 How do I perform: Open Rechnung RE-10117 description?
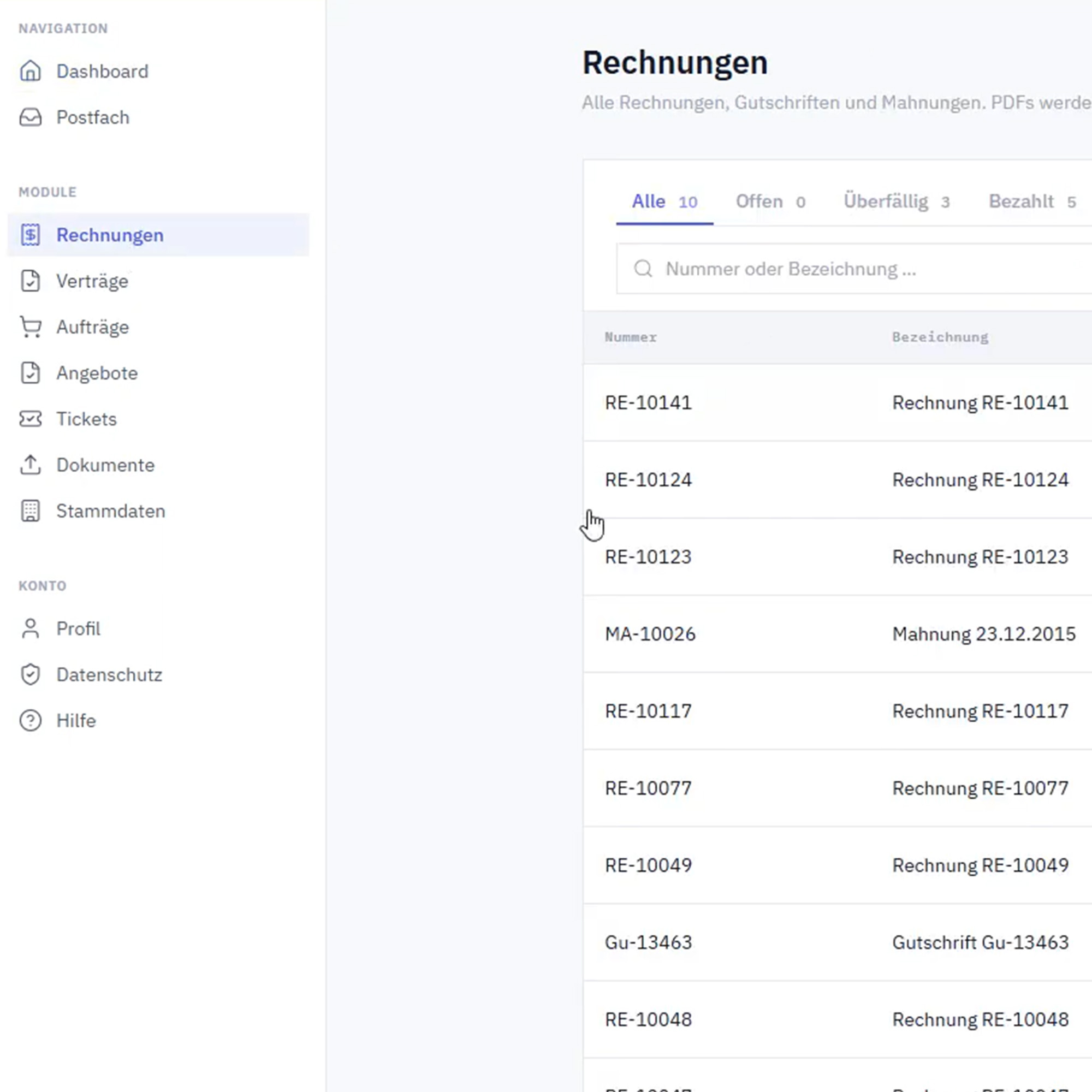tap(981, 711)
